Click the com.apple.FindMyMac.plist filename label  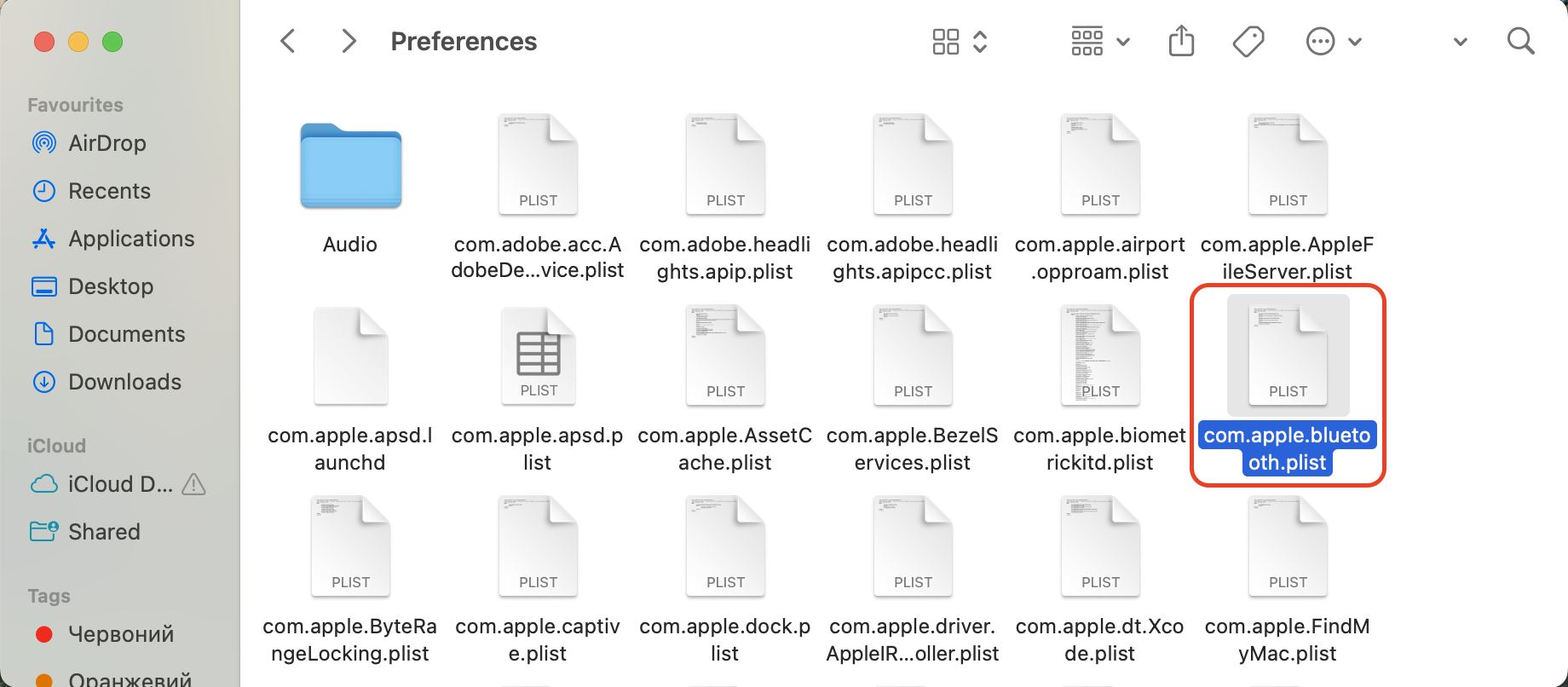[x=1288, y=639]
